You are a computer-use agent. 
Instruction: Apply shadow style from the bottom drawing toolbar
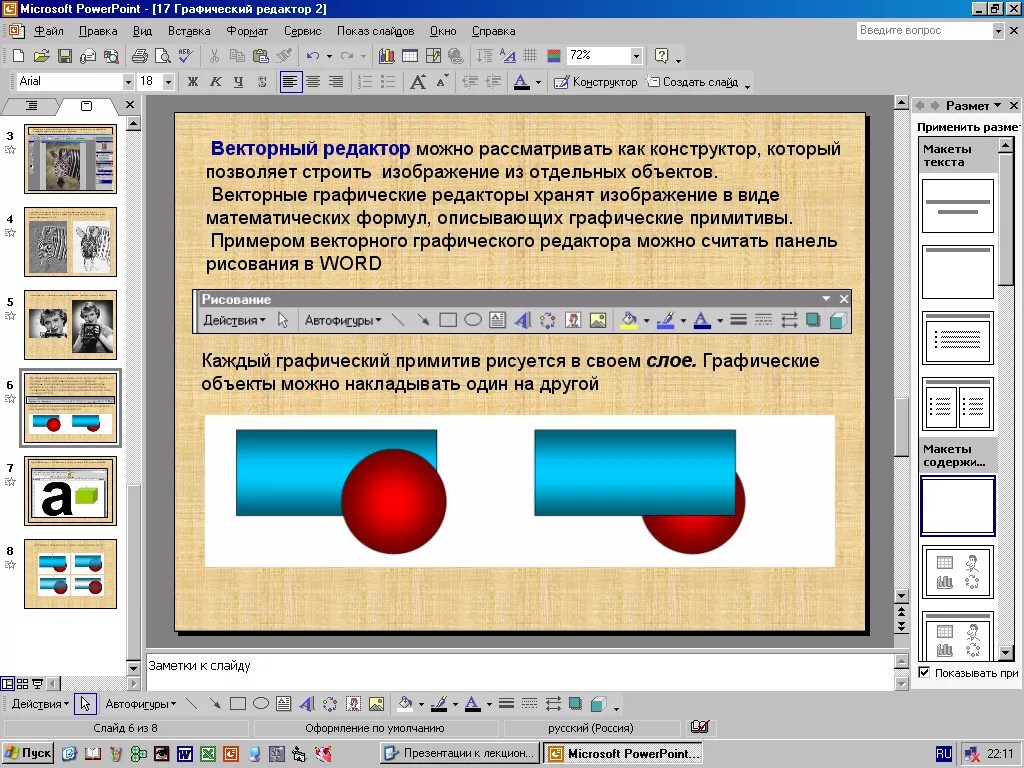click(x=575, y=703)
